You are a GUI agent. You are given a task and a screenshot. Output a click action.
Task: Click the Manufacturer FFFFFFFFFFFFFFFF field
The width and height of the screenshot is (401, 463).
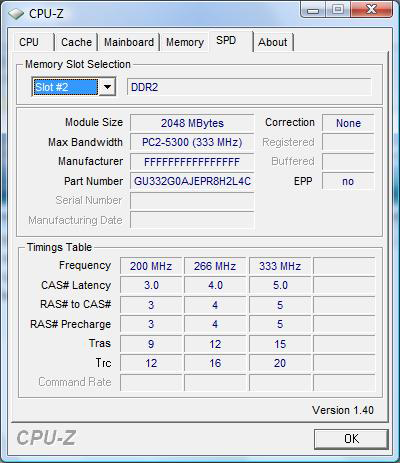(x=192, y=162)
